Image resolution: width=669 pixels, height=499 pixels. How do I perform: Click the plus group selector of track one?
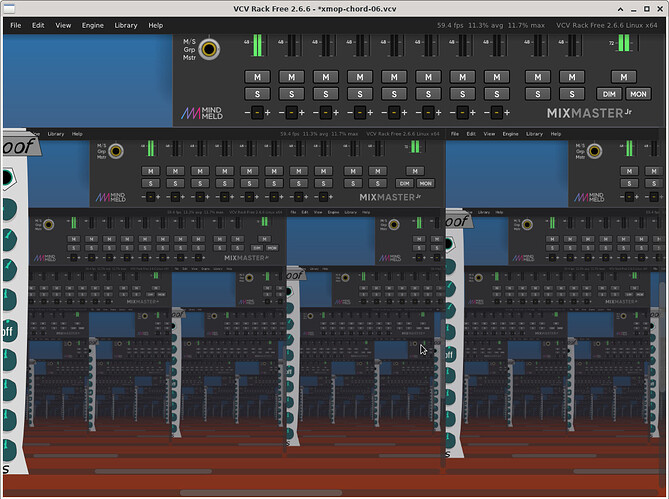coord(268,113)
